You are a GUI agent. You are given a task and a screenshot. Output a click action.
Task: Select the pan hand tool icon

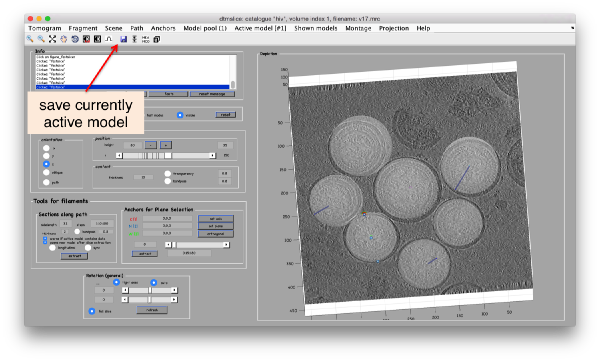tap(64, 39)
